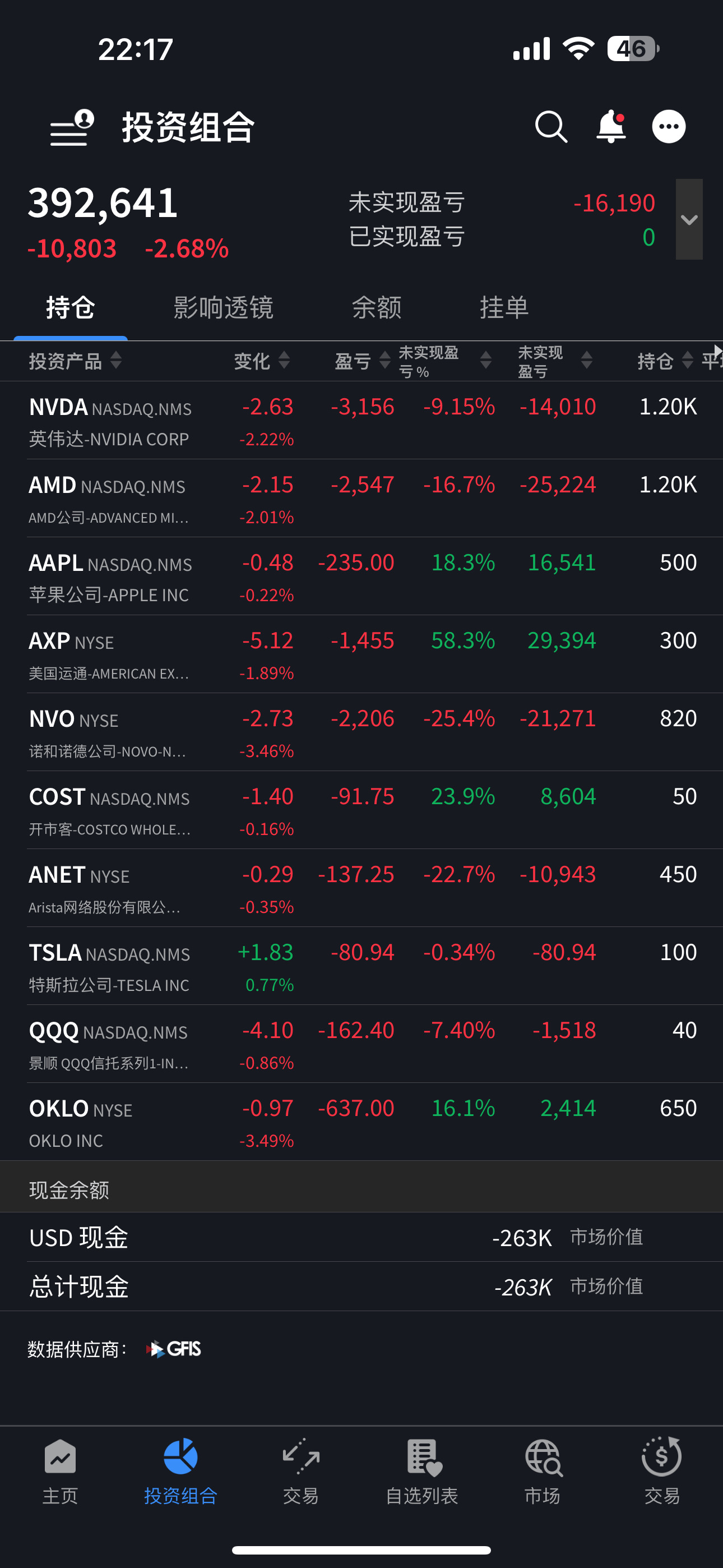
Task: Sort holdings by 投资产品 column
Action: pos(75,361)
